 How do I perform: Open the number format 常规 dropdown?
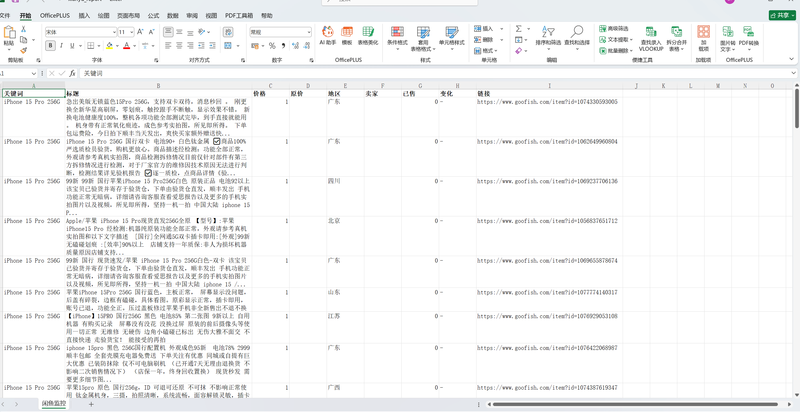309,32
